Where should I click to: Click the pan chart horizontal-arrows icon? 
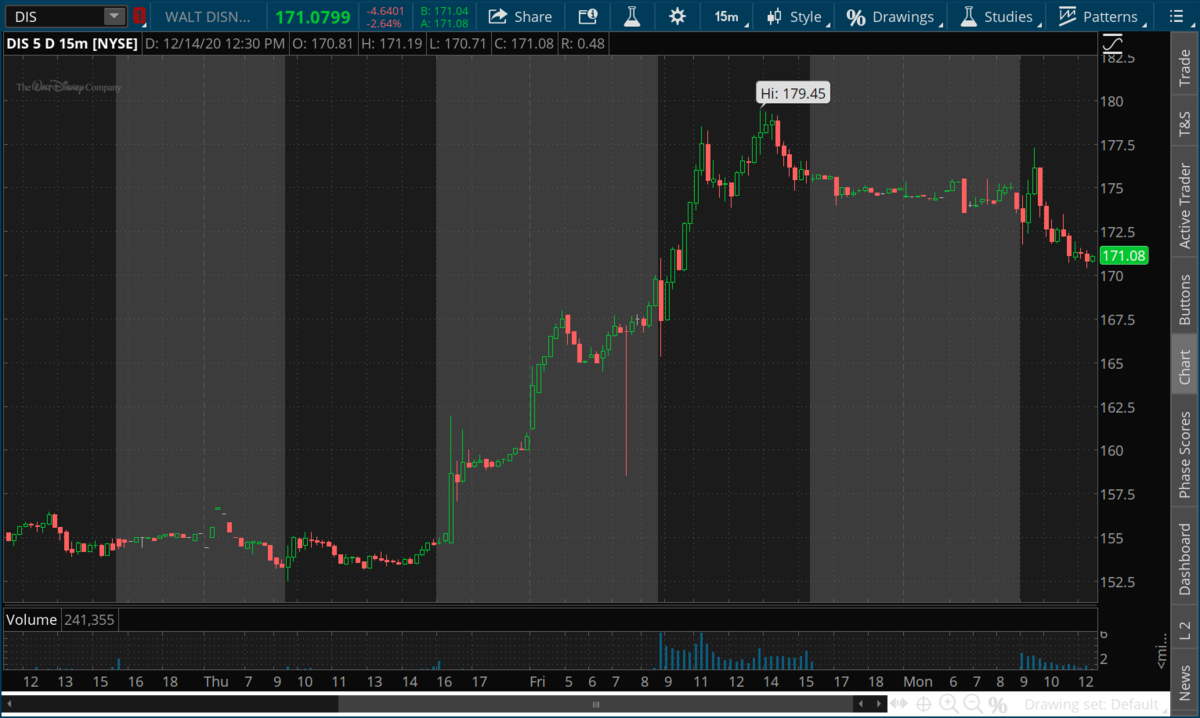[900, 704]
